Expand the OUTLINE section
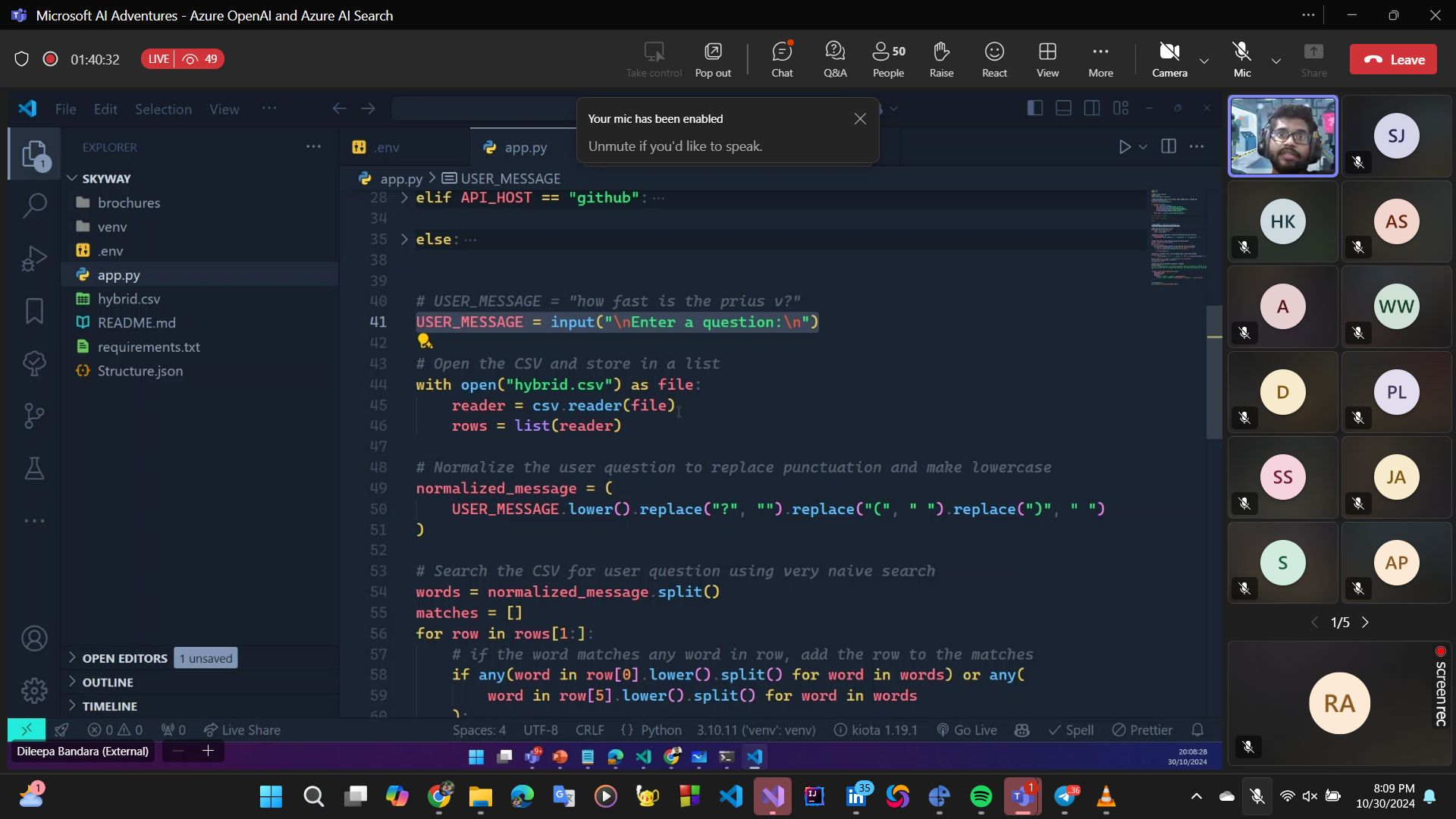The image size is (1456, 819). (x=107, y=682)
